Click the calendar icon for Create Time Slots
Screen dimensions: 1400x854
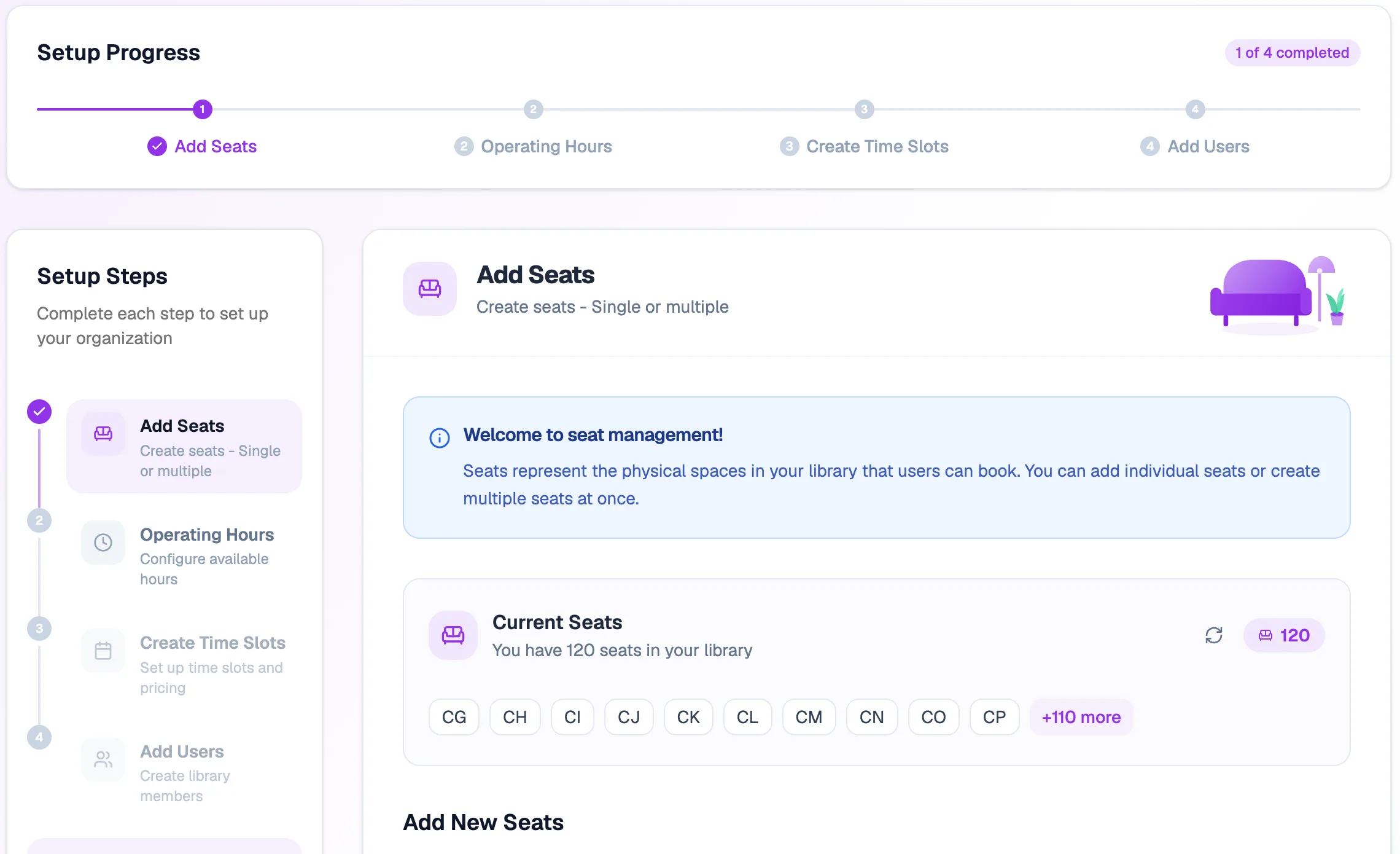pyautogui.click(x=103, y=651)
